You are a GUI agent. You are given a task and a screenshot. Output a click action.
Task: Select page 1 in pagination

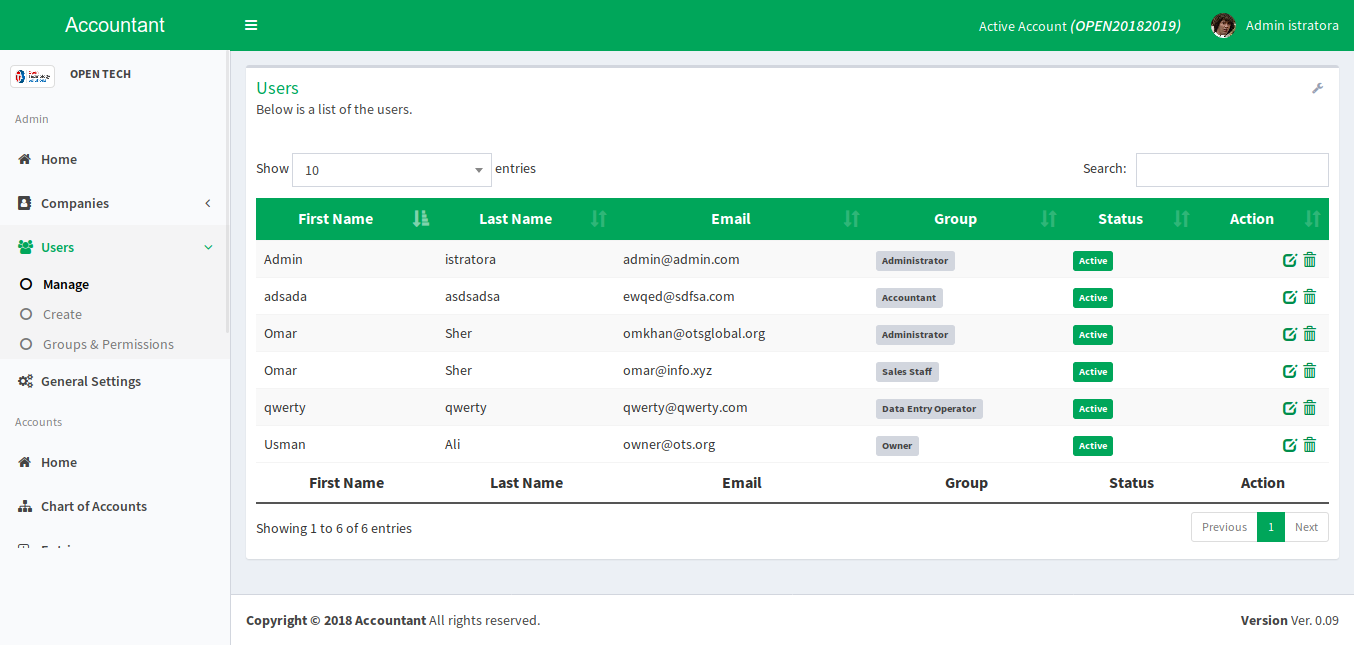[x=1271, y=527]
